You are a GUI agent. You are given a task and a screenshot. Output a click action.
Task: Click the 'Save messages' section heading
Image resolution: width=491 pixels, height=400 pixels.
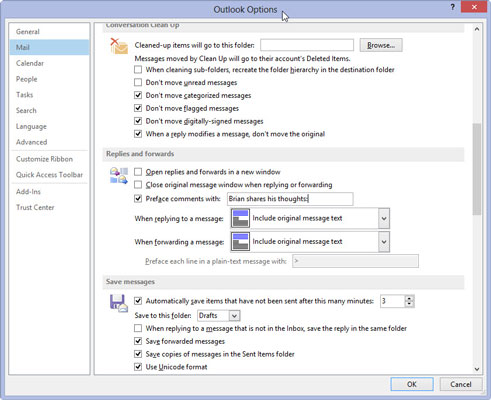(x=130, y=282)
